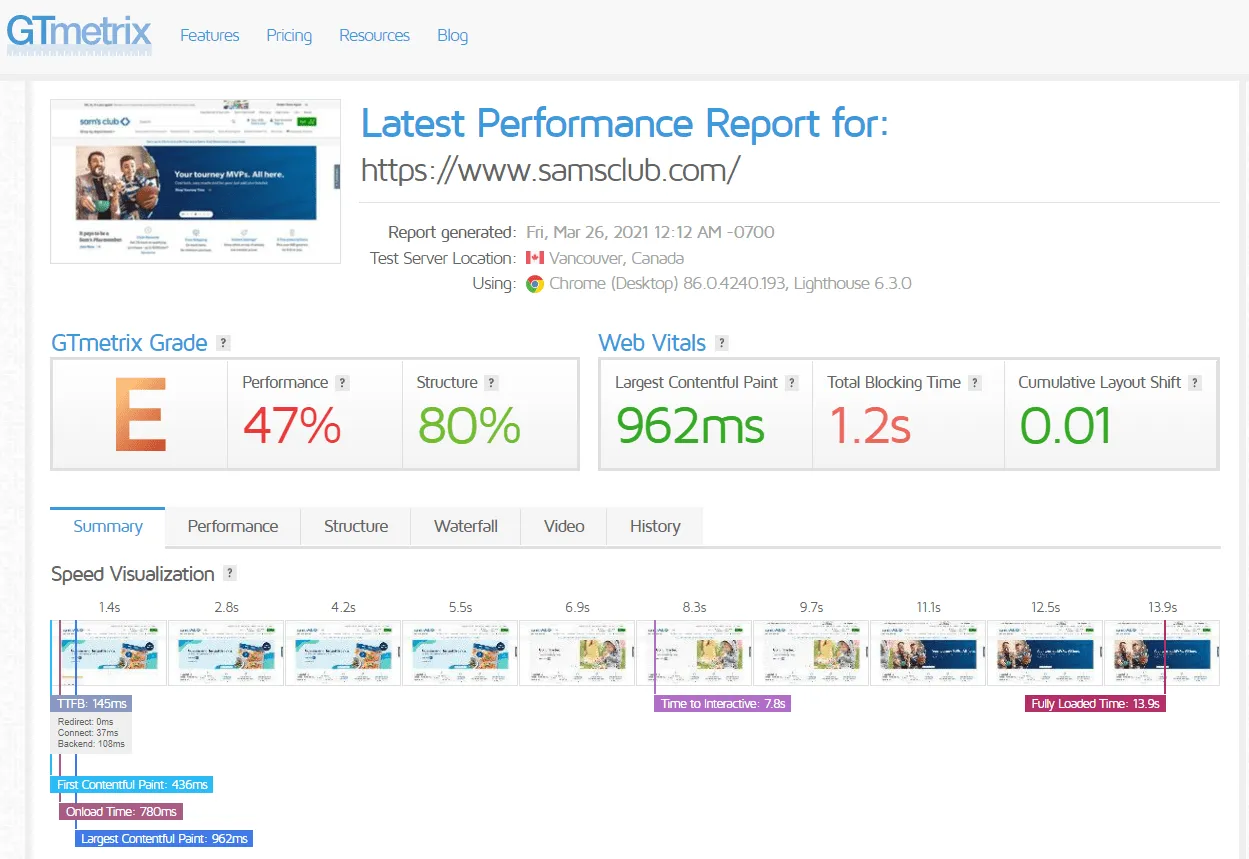Click the GTmetrix logo
The image size is (1249, 859).
click(79, 33)
